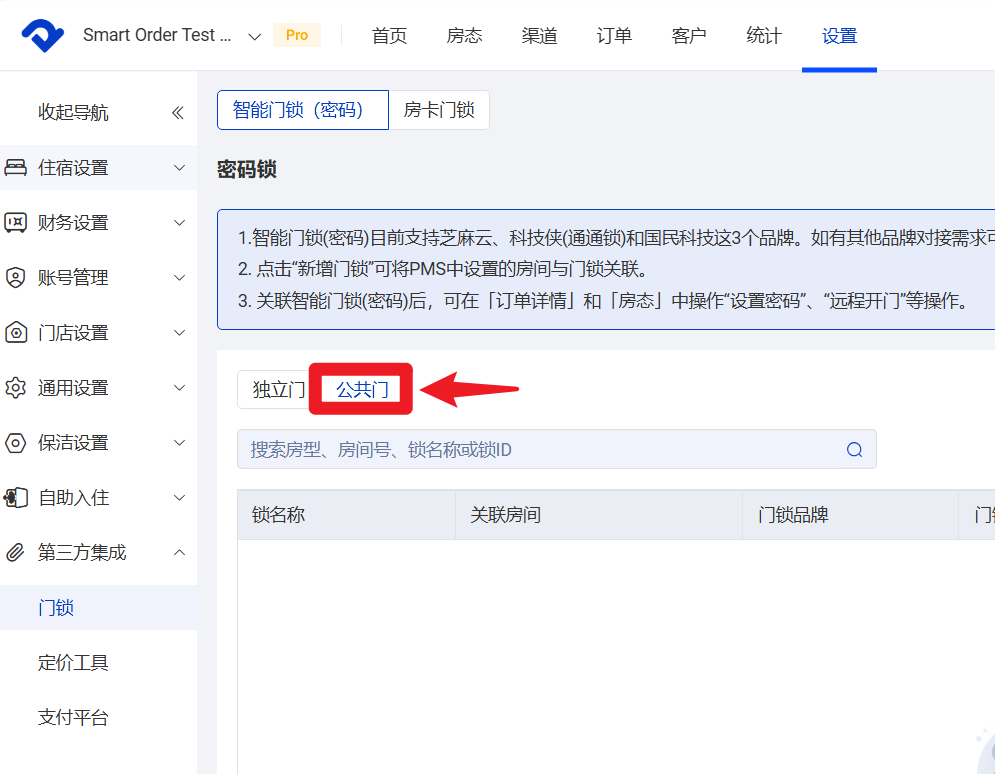Select the 独立门 toggle option
The height and width of the screenshot is (774, 995).
click(278, 390)
